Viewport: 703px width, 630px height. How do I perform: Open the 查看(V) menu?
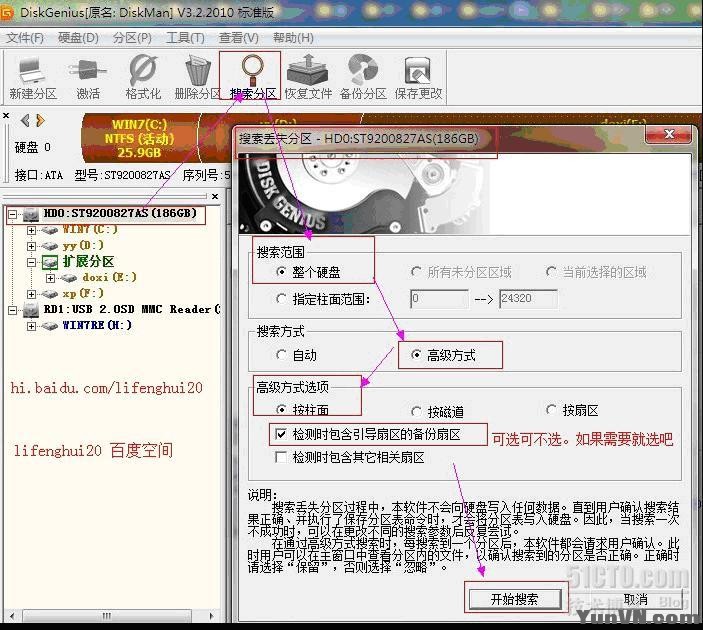pyautogui.click(x=239, y=38)
